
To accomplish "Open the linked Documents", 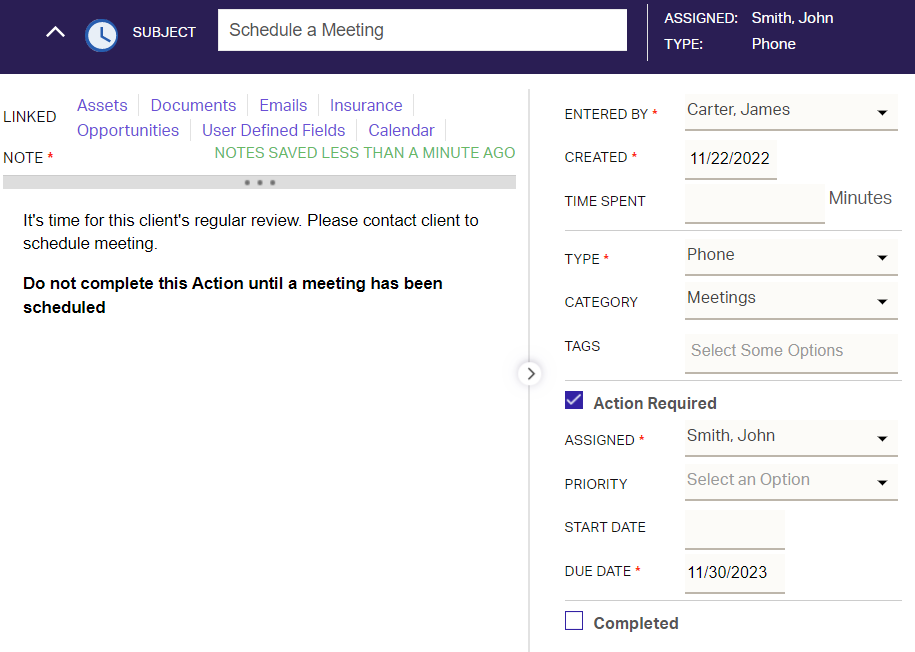I will 193,105.
